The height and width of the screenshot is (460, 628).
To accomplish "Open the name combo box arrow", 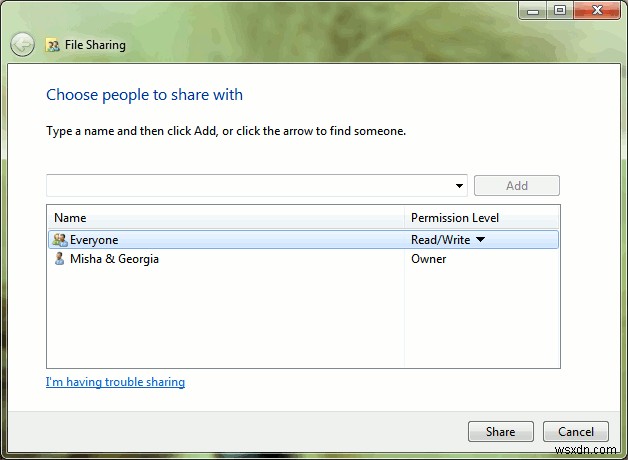I will click(x=459, y=186).
